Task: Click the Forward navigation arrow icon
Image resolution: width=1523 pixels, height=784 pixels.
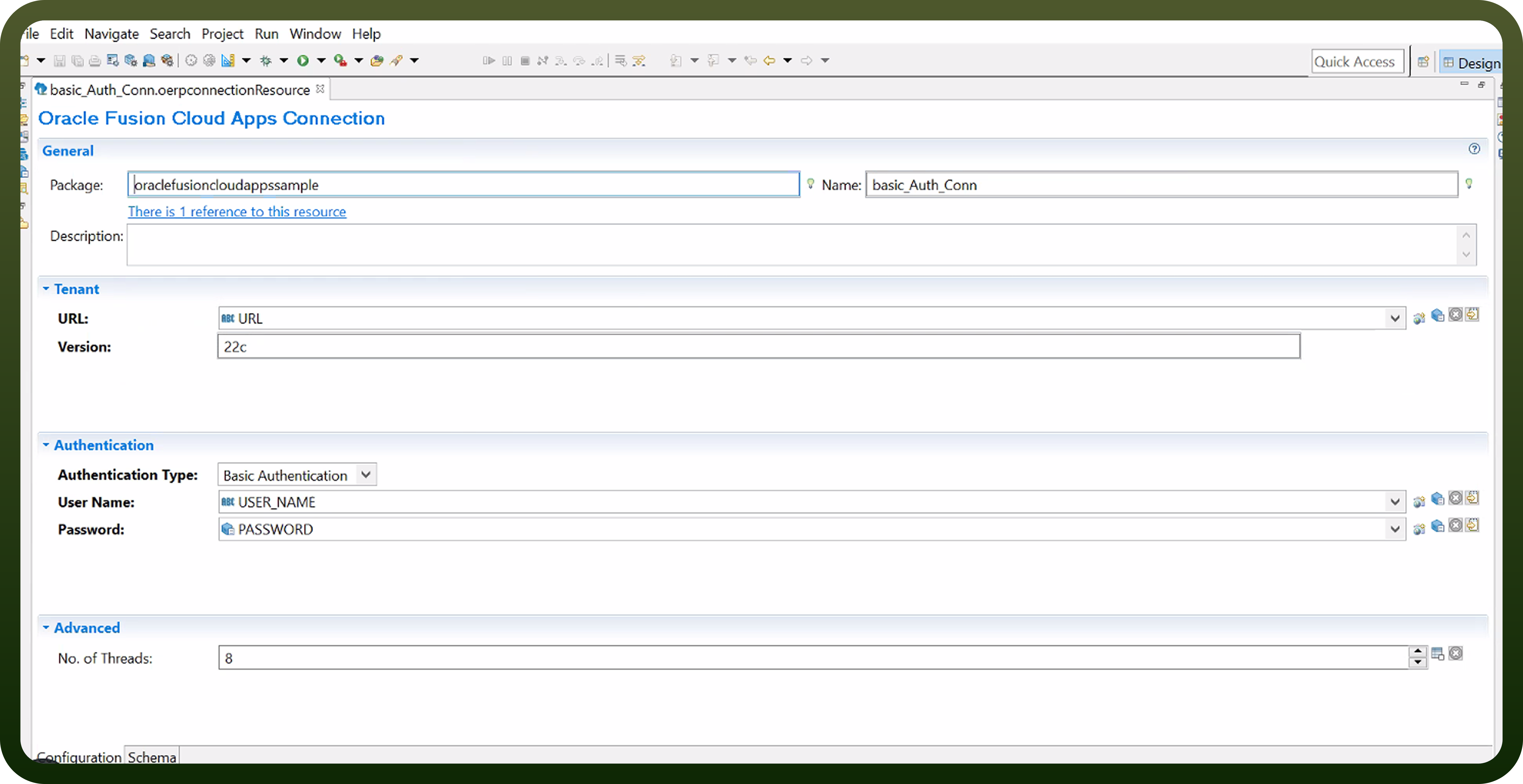Action: coord(806,60)
